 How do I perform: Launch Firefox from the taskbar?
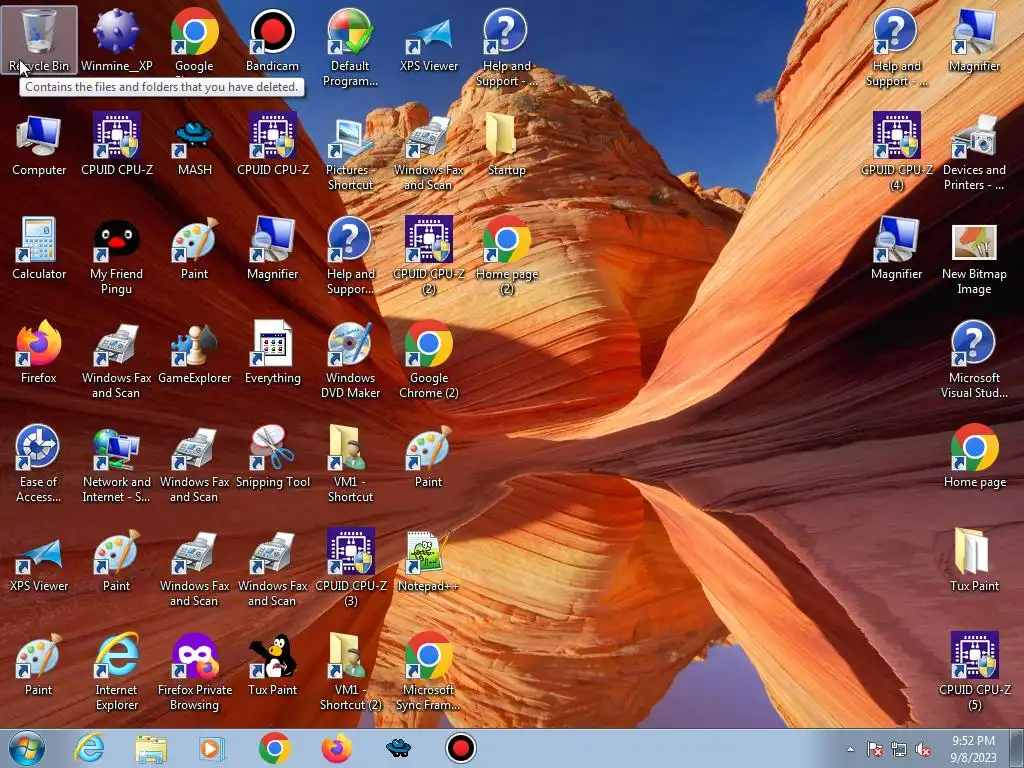click(x=336, y=748)
